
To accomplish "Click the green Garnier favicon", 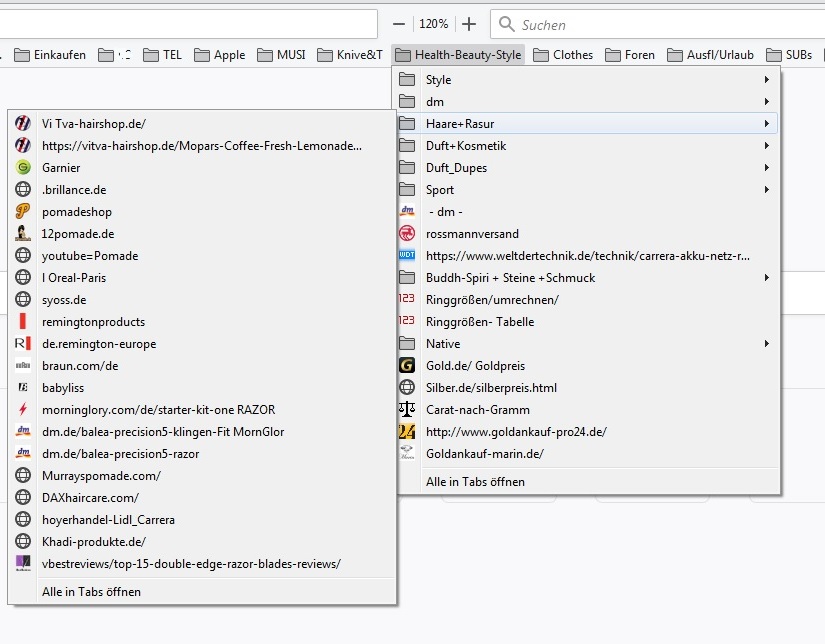I will click(23, 168).
